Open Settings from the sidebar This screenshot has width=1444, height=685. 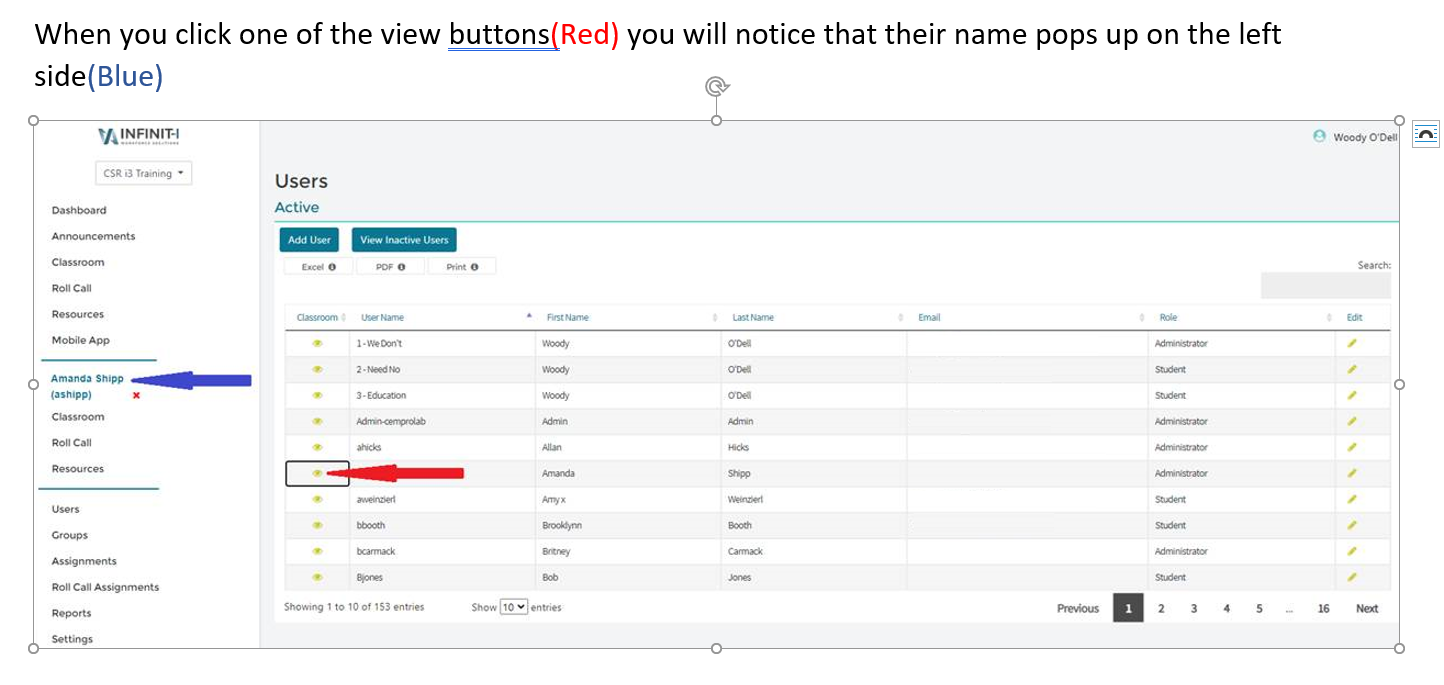pyautogui.click(x=71, y=639)
